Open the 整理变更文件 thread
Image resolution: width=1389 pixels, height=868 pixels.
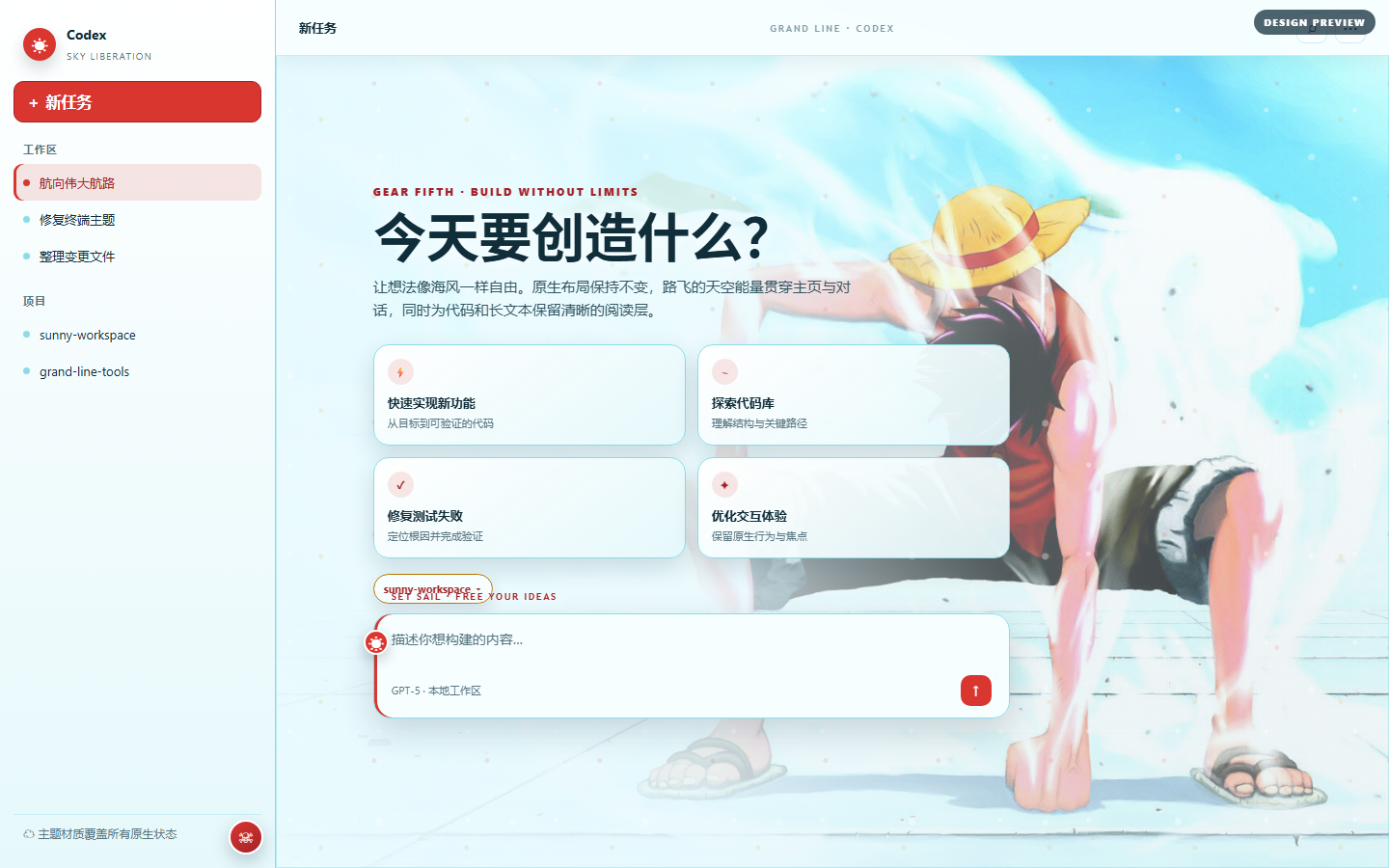point(137,257)
